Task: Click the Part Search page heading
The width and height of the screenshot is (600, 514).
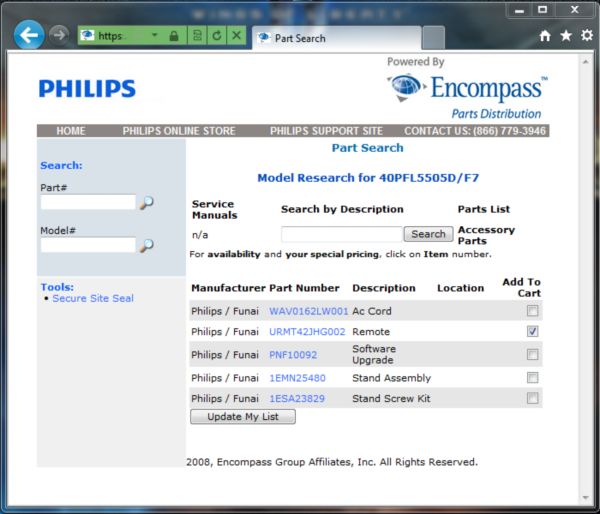Action: tap(367, 148)
